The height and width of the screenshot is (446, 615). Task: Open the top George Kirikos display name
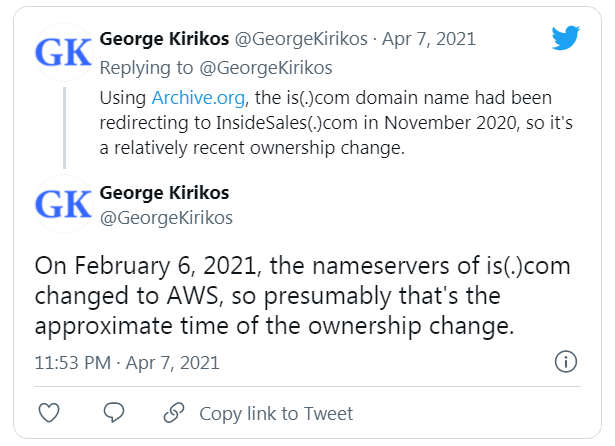[x=164, y=38]
